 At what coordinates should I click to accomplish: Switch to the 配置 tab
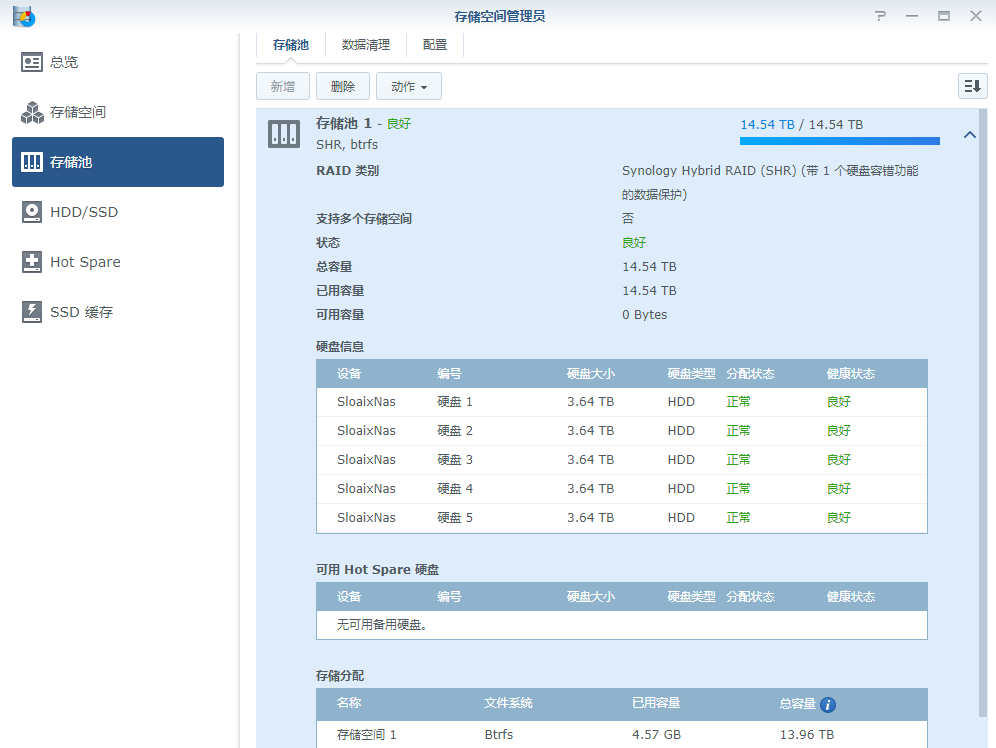coord(435,45)
